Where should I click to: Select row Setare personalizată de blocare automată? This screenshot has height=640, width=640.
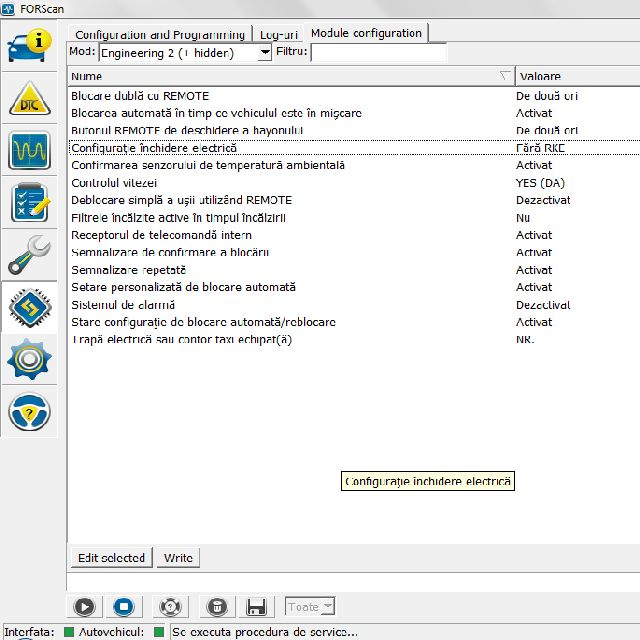(353, 287)
